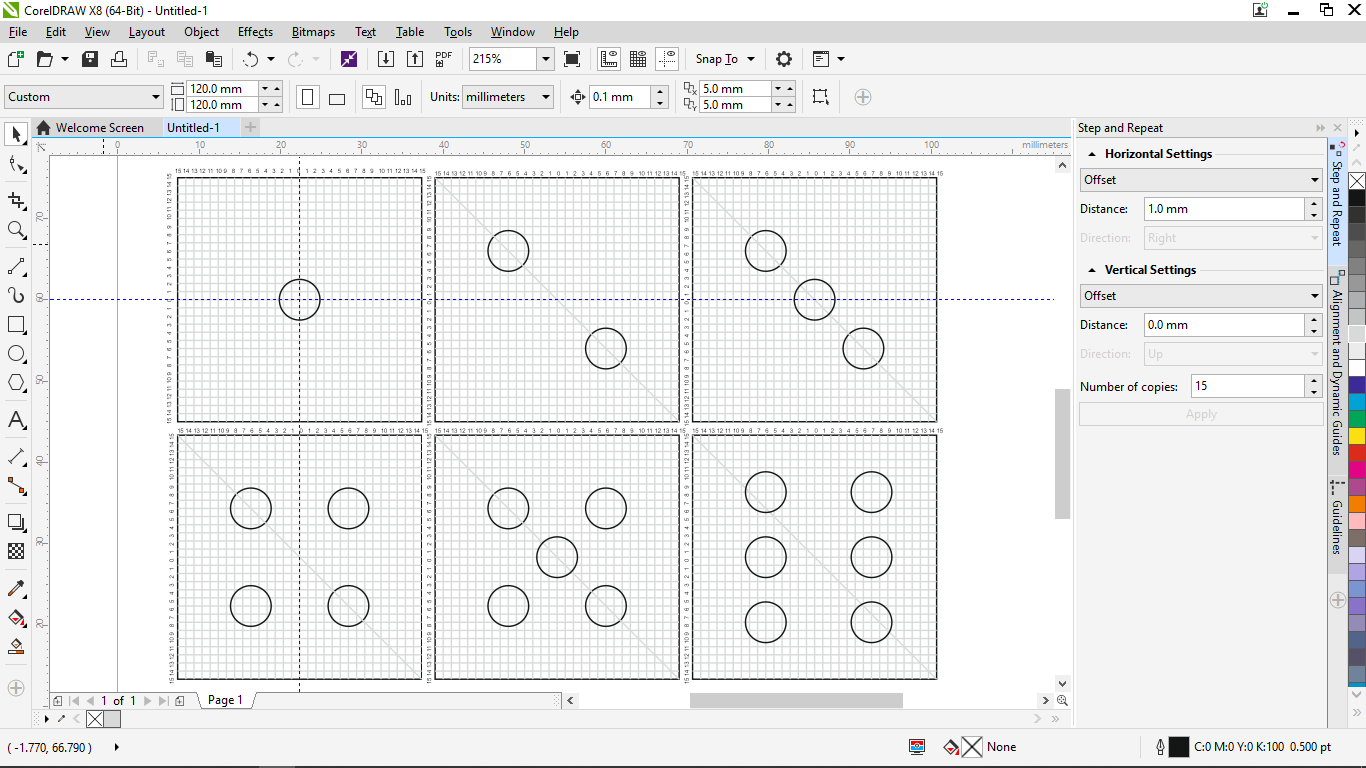Toggle Treat All Objects as Filled
The width and height of the screenshot is (1366, 768).
(x=820, y=97)
